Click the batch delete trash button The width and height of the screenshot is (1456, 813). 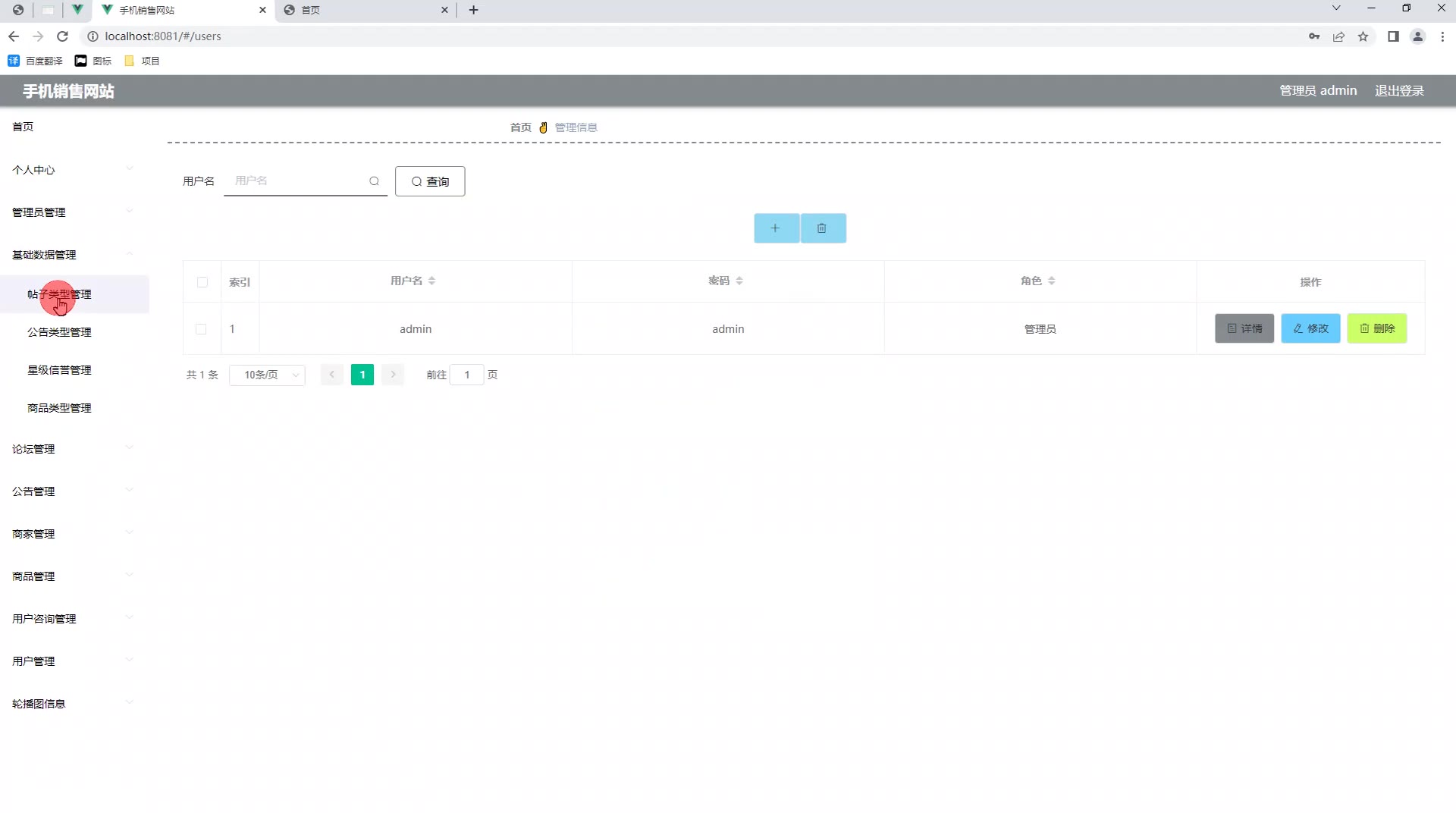point(823,228)
